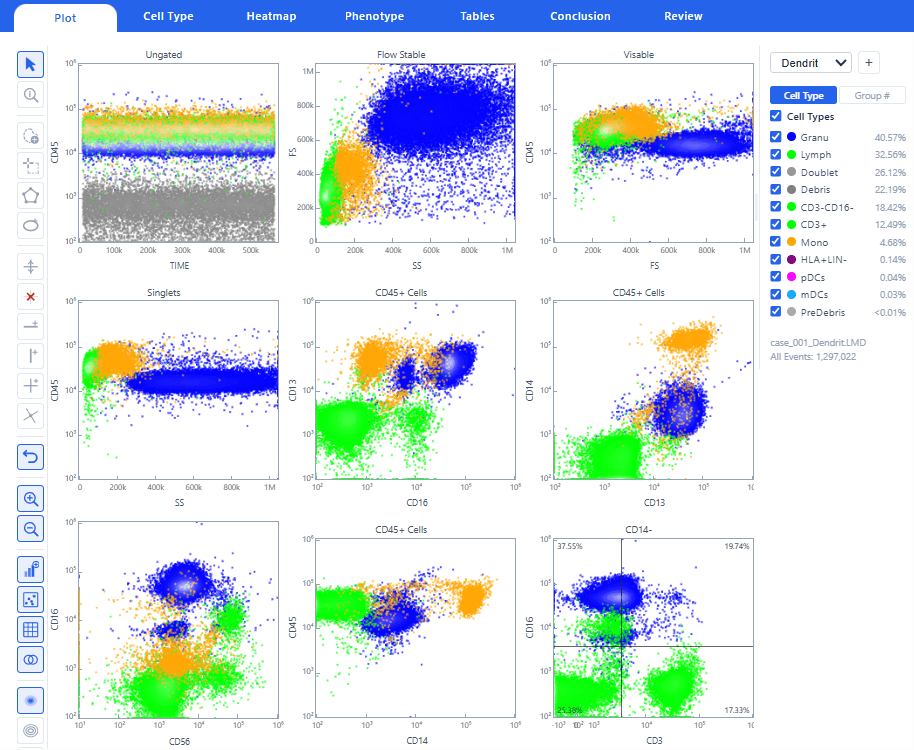Select the Cell Type legend button

tap(803, 96)
